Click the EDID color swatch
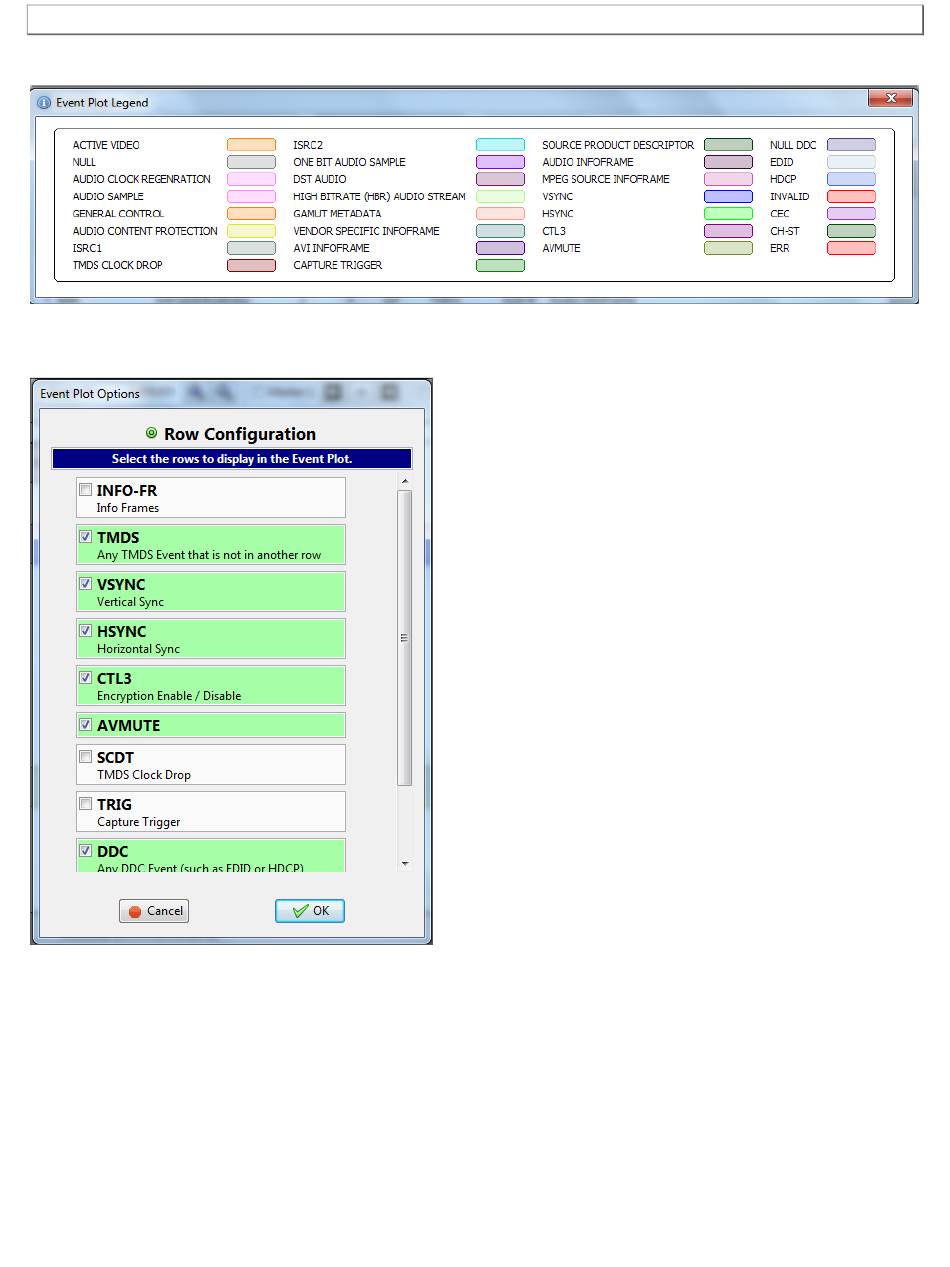The width and height of the screenshot is (950, 1267). 851,162
